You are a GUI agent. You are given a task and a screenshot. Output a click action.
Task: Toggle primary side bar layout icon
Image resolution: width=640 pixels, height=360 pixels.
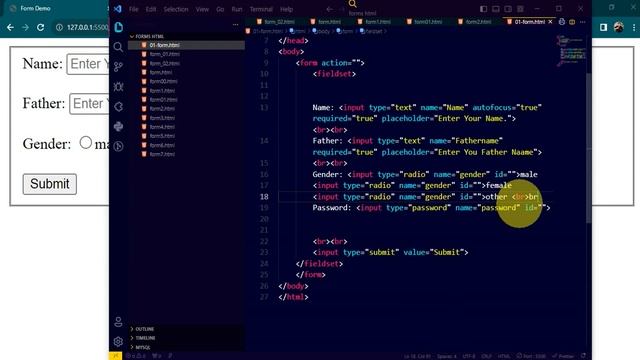click(483, 9)
